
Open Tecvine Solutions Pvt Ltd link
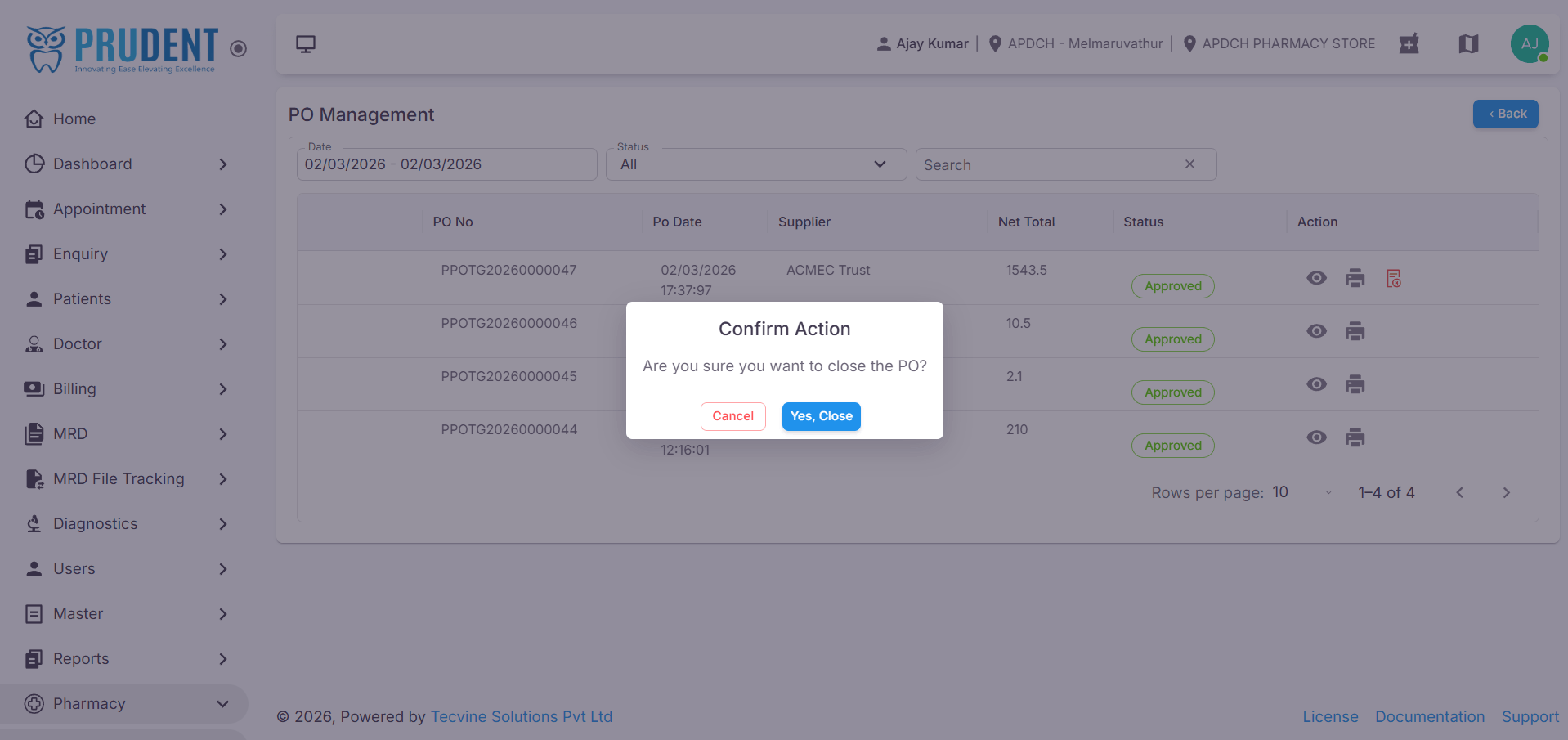[x=522, y=716]
